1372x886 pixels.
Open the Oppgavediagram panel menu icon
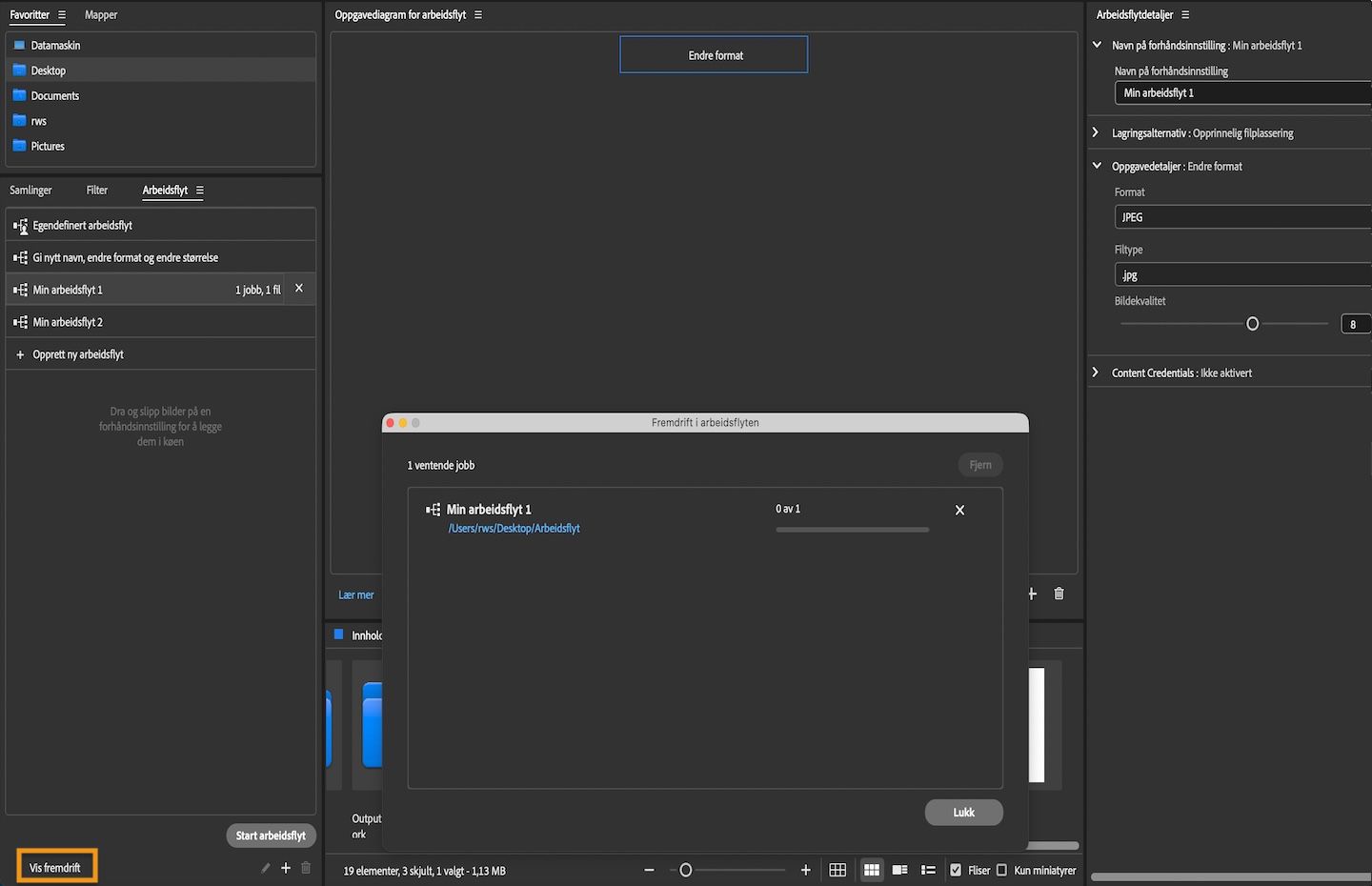click(478, 15)
